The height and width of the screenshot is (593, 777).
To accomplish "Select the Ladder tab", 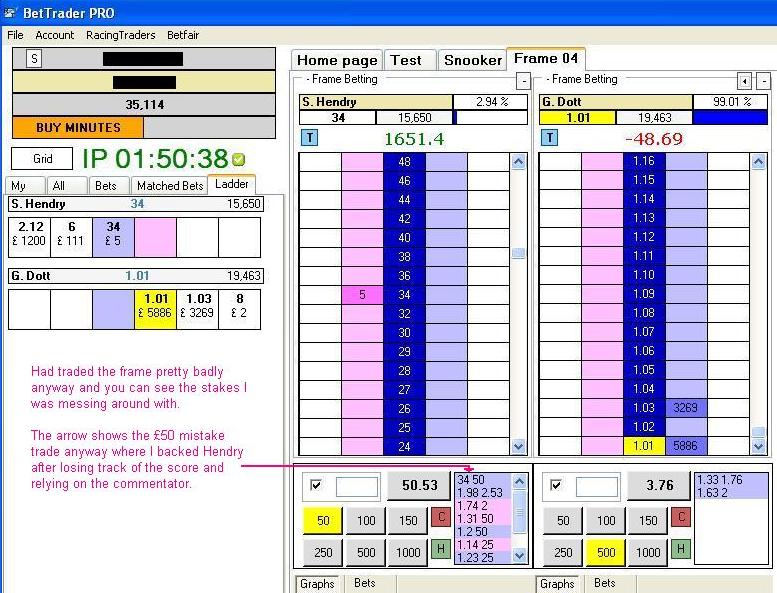I will click(x=231, y=184).
